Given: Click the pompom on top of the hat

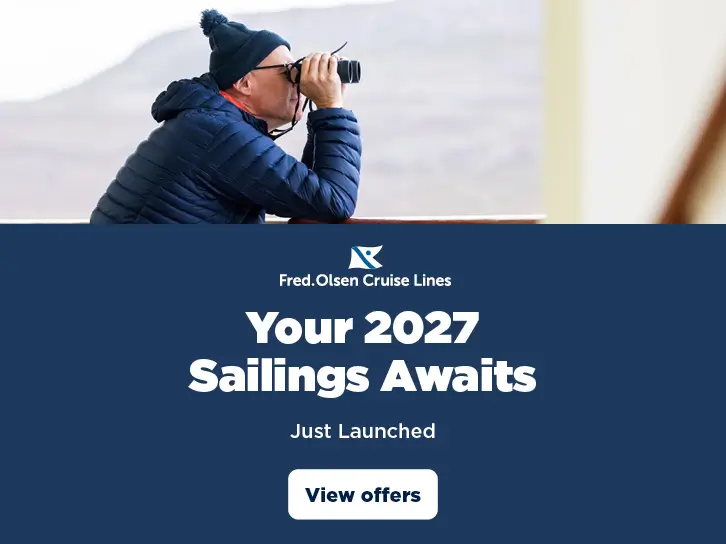Looking at the screenshot, I should tap(213, 23).
